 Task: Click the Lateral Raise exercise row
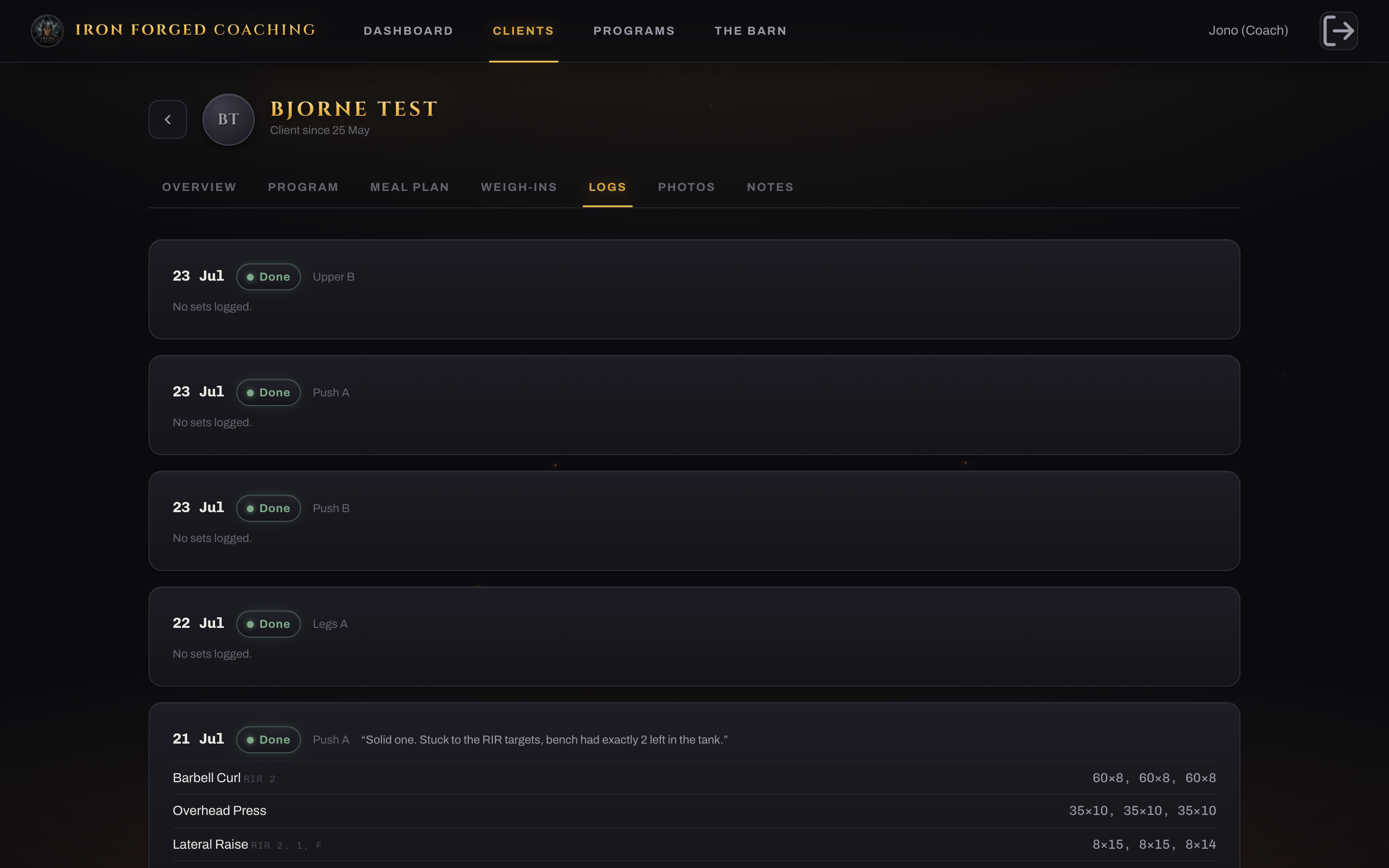pyautogui.click(x=694, y=844)
